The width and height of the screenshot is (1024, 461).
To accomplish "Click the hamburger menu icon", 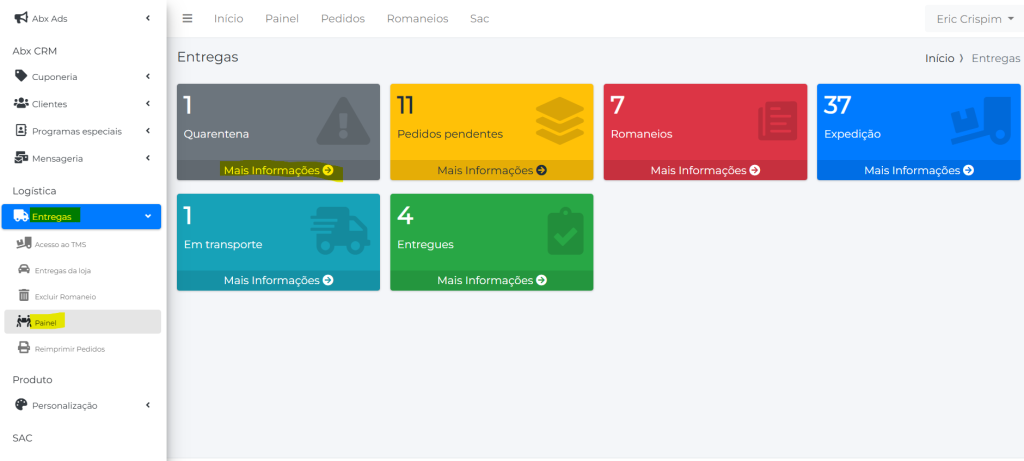I will [x=187, y=19].
